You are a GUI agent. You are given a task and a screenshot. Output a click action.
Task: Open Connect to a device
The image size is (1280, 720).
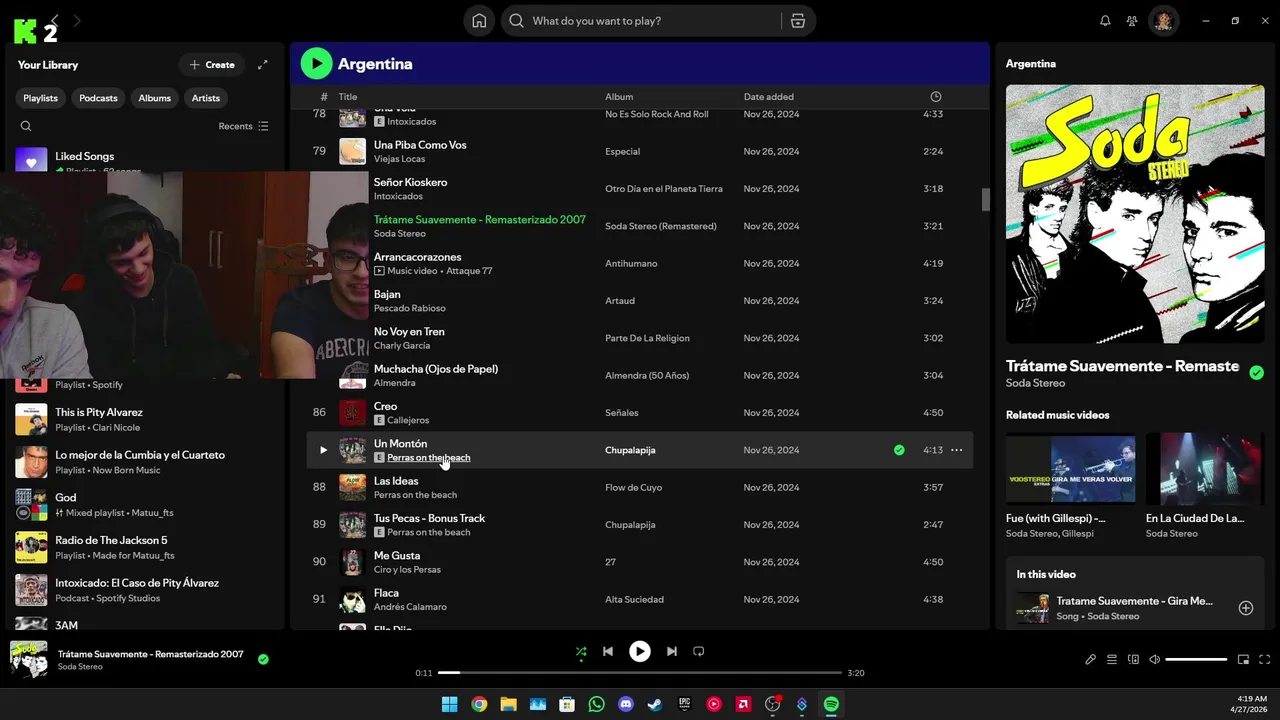click(1133, 660)
